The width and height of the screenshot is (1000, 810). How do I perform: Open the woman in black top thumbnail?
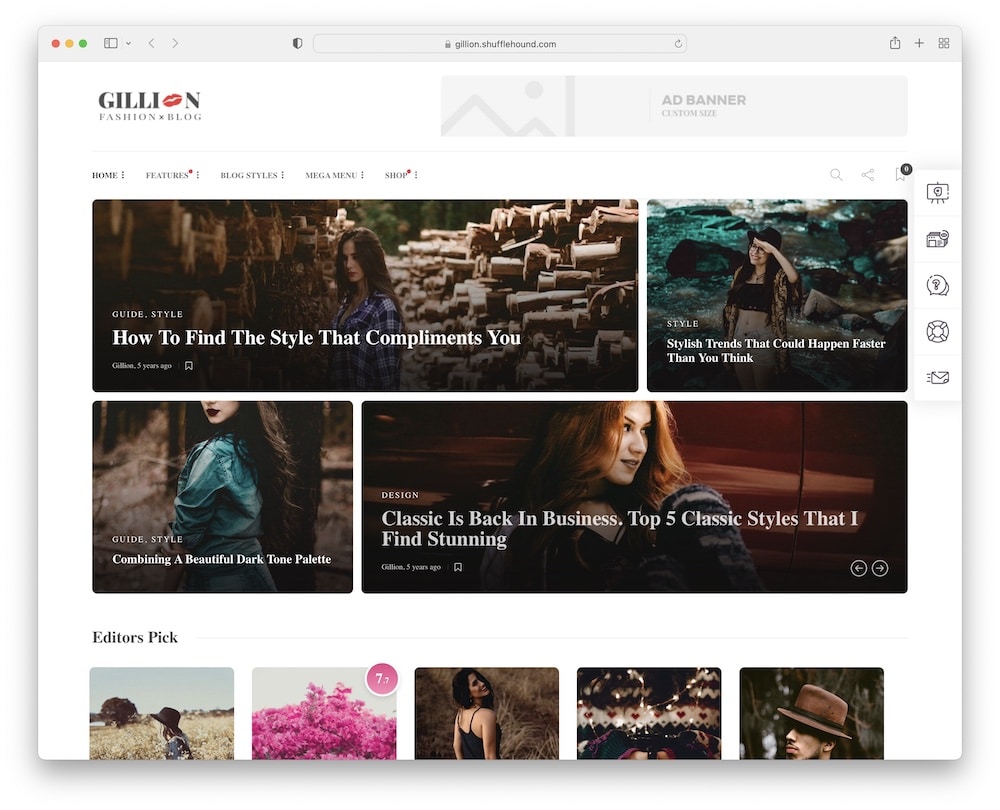487,713
